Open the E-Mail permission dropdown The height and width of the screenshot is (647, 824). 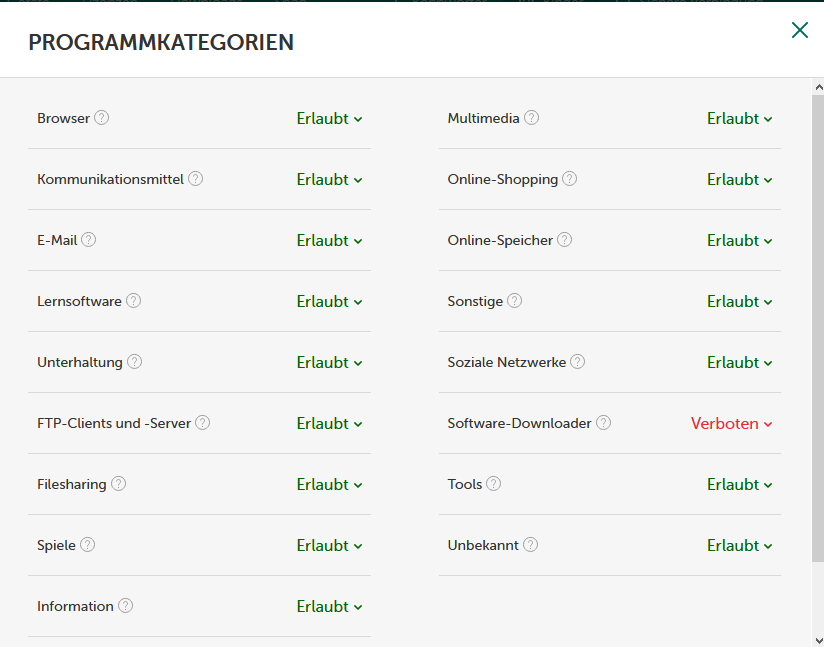329,240
